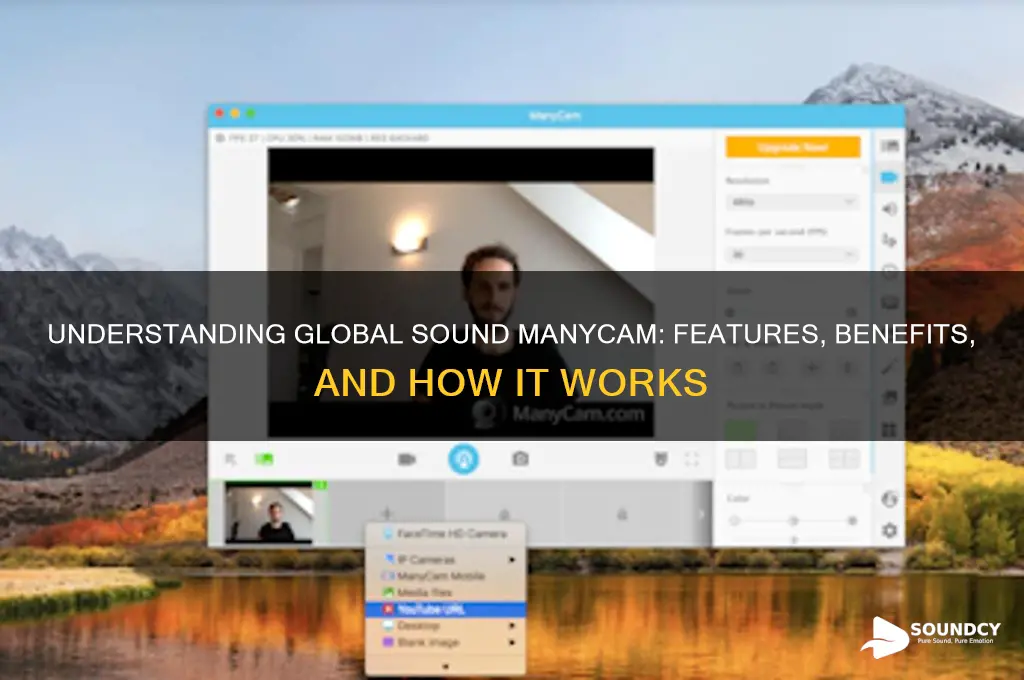Enter fullscreen with the expand icon

[692, 459]
